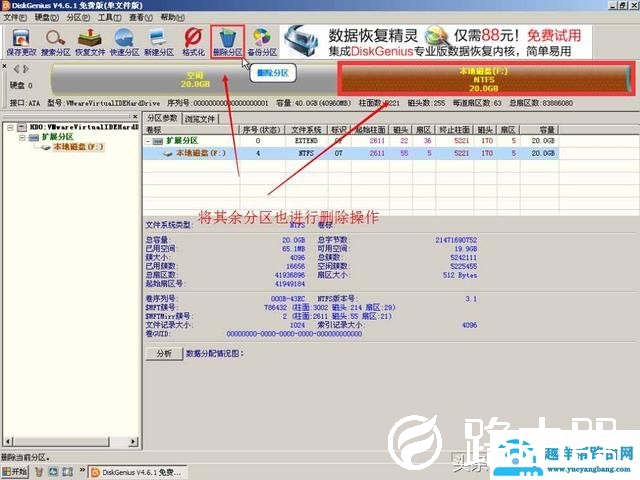Open the 硬盘 (Disk) menu
Viewport: 640px width, 480px height.
click(47, 18)
